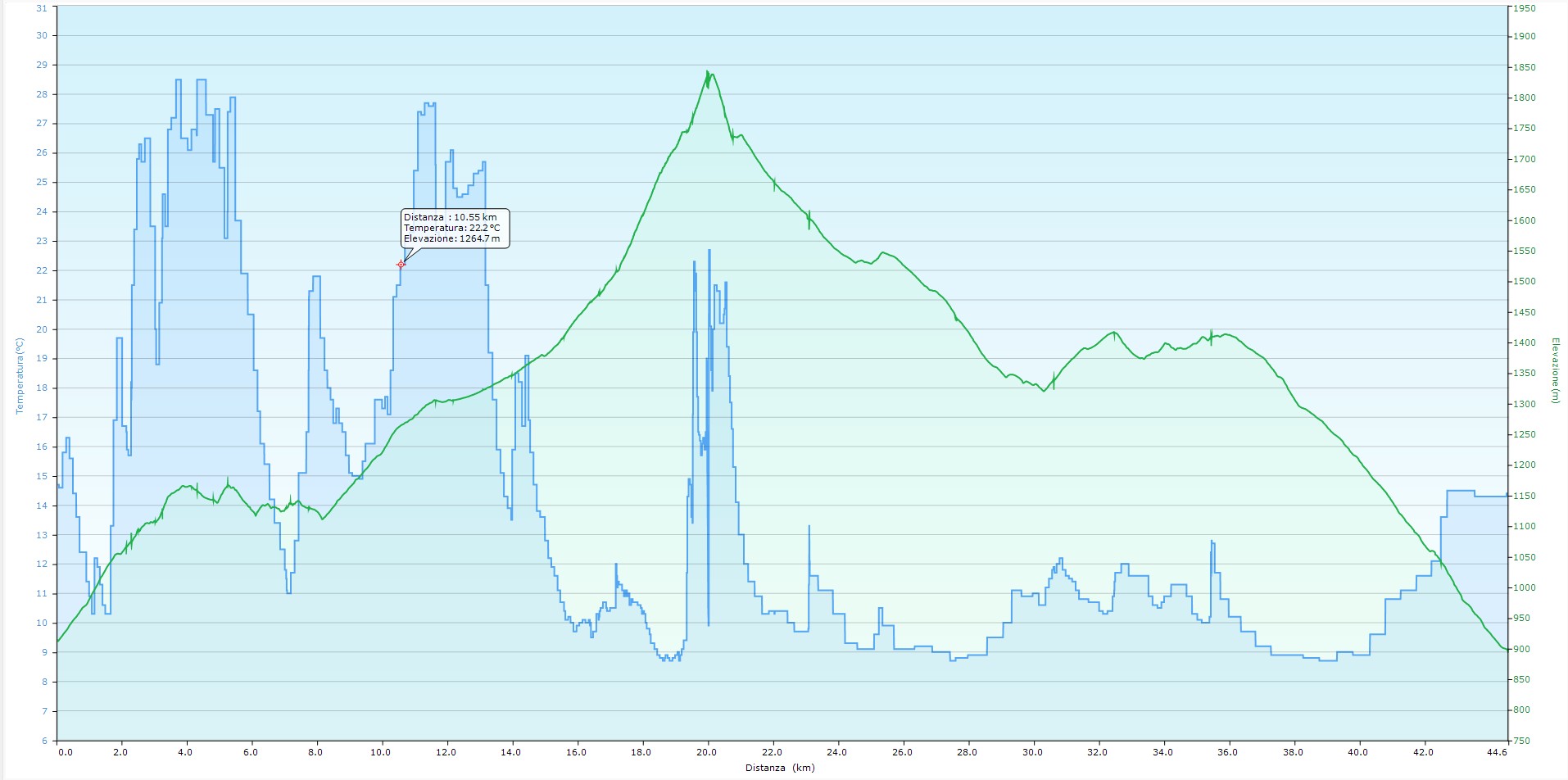Click the 'Distanza (km)' x-axis title
This screenshot has width=1568, height=780.
pos(780,768)
